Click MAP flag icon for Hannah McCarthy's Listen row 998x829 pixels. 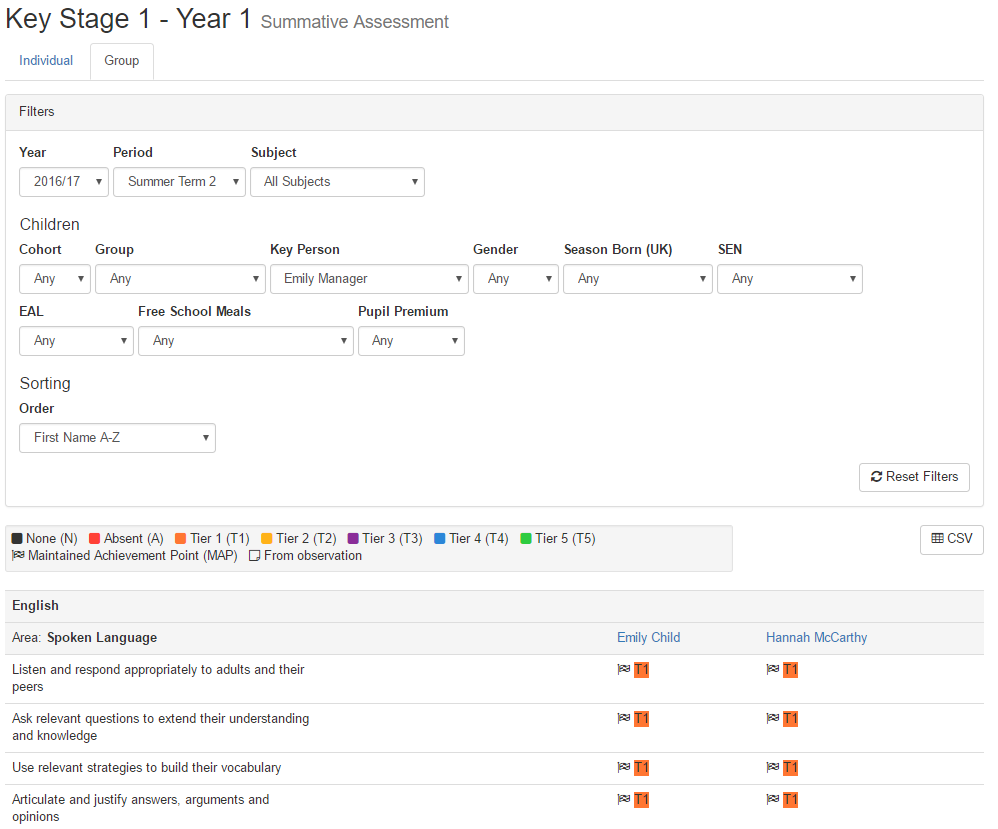(773, 669)
